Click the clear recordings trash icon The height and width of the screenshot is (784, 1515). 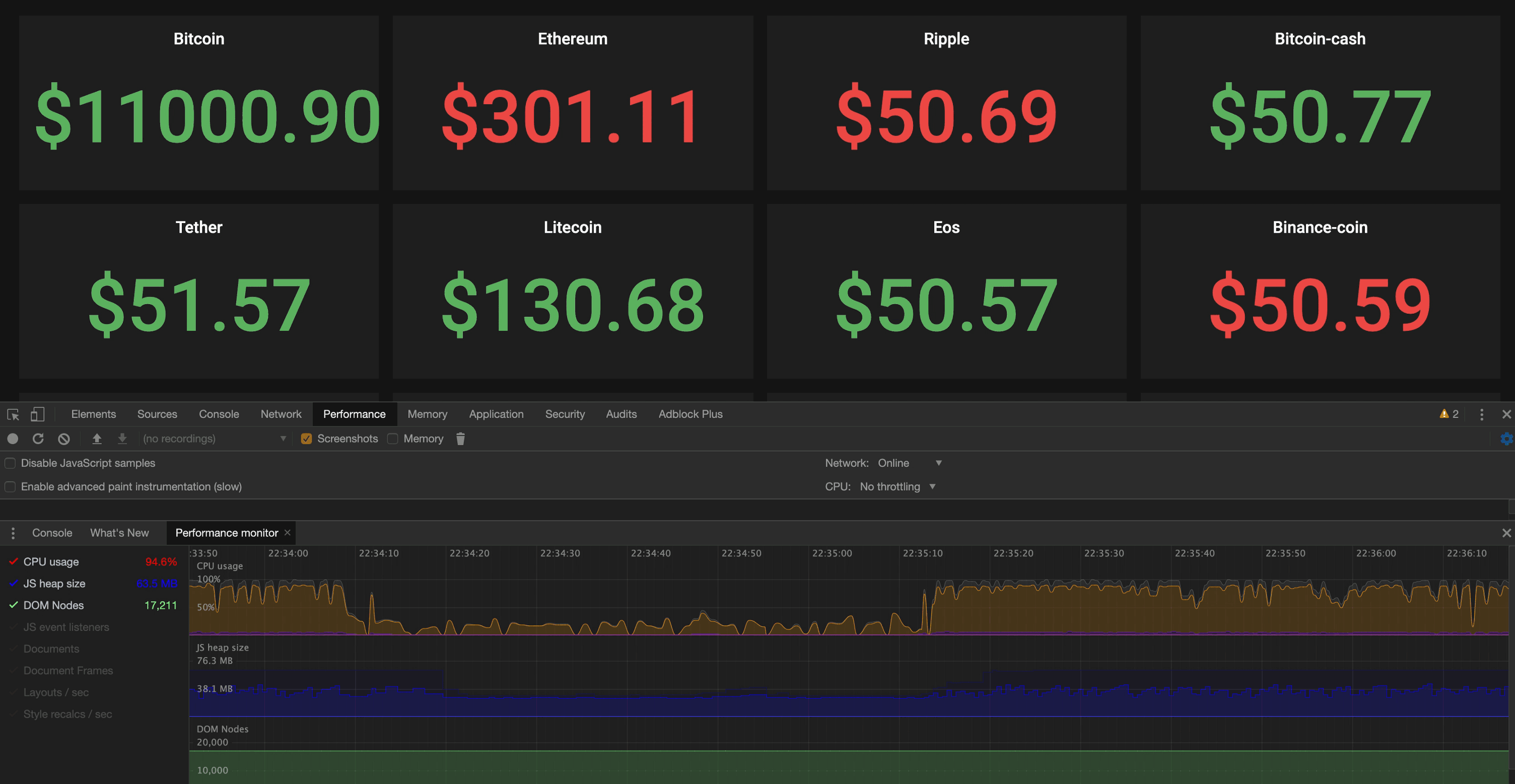(460, 438)
